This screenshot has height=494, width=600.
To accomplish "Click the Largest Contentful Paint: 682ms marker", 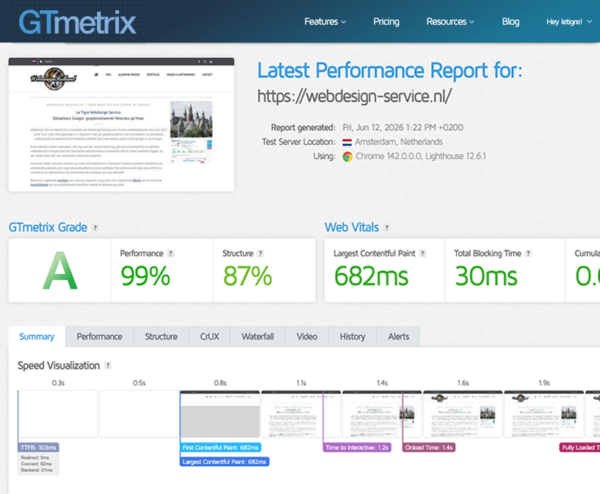I will click(224, 462).
